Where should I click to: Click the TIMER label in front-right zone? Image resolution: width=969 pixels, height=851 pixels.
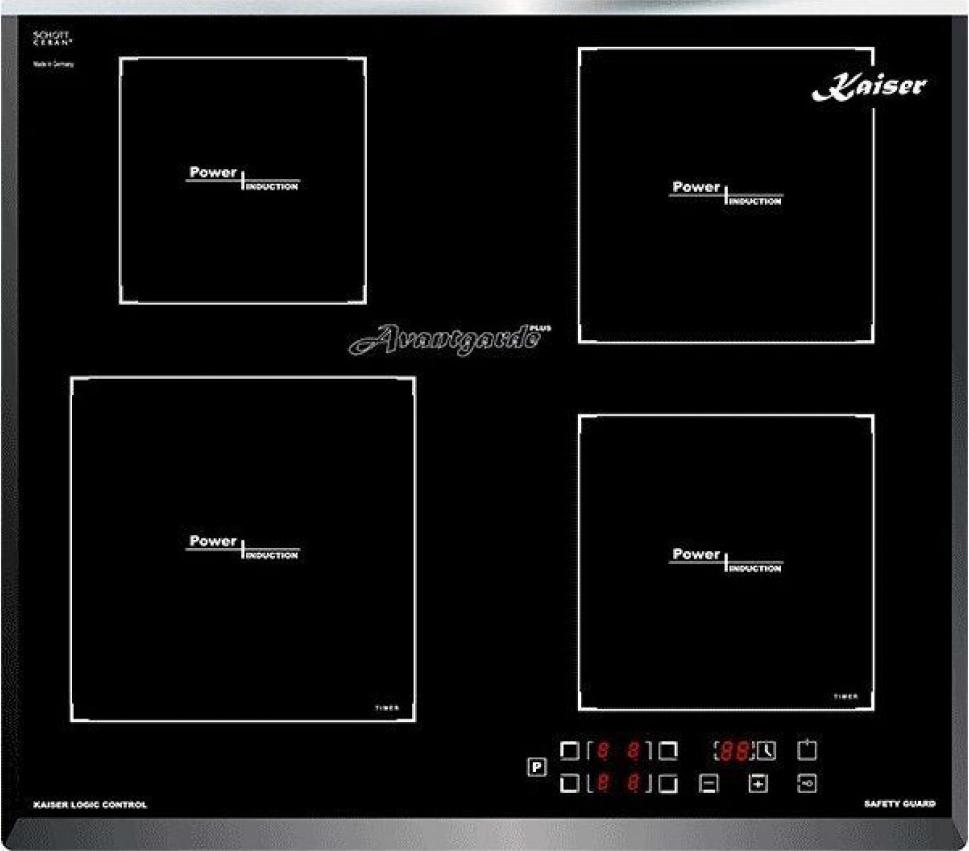point(846,696)
